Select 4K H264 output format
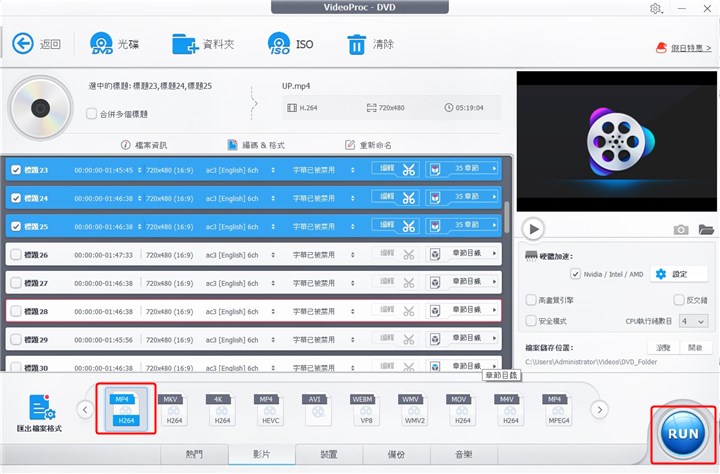The image size is (720, 474). (222, 409)
